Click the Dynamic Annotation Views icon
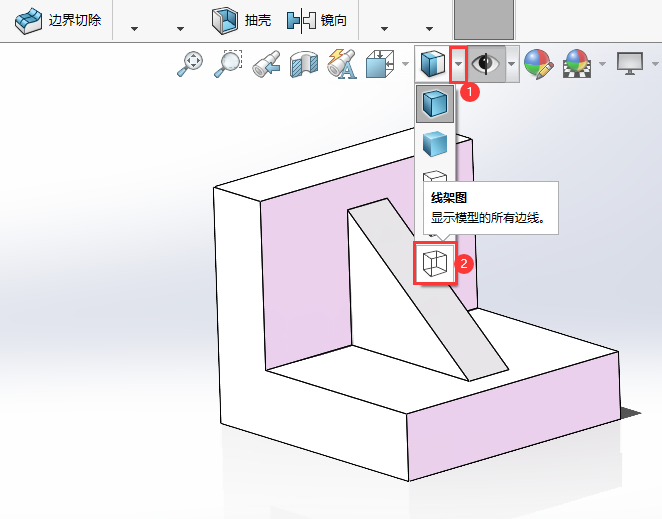Viewport: 662px width, 519px height. pos(342,64)
